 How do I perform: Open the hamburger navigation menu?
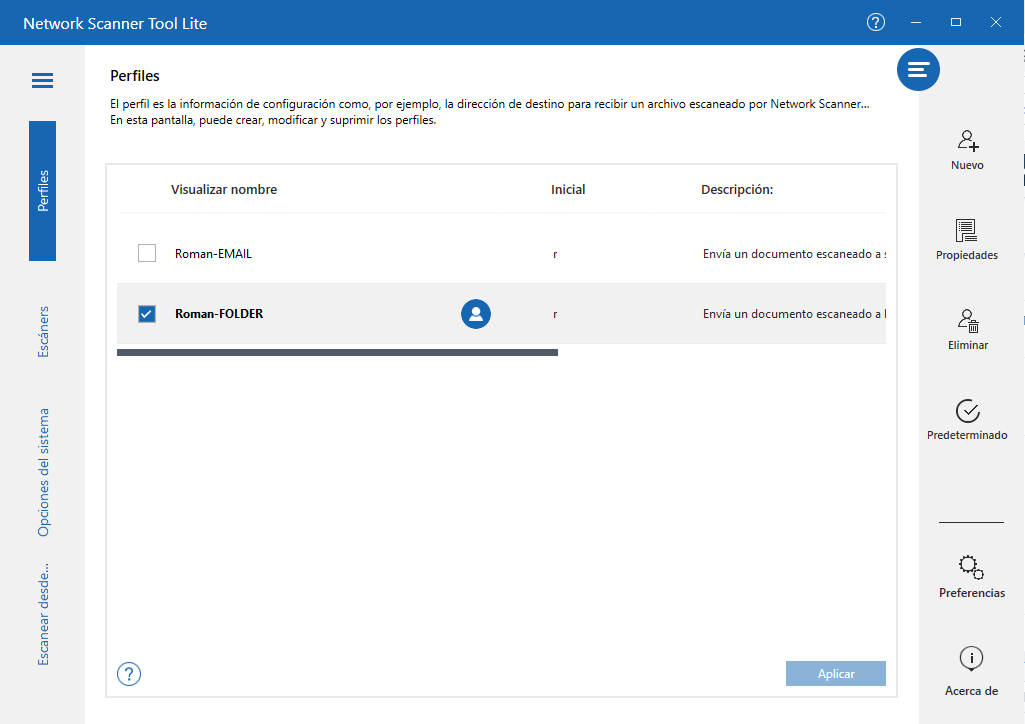coord(42,80)
